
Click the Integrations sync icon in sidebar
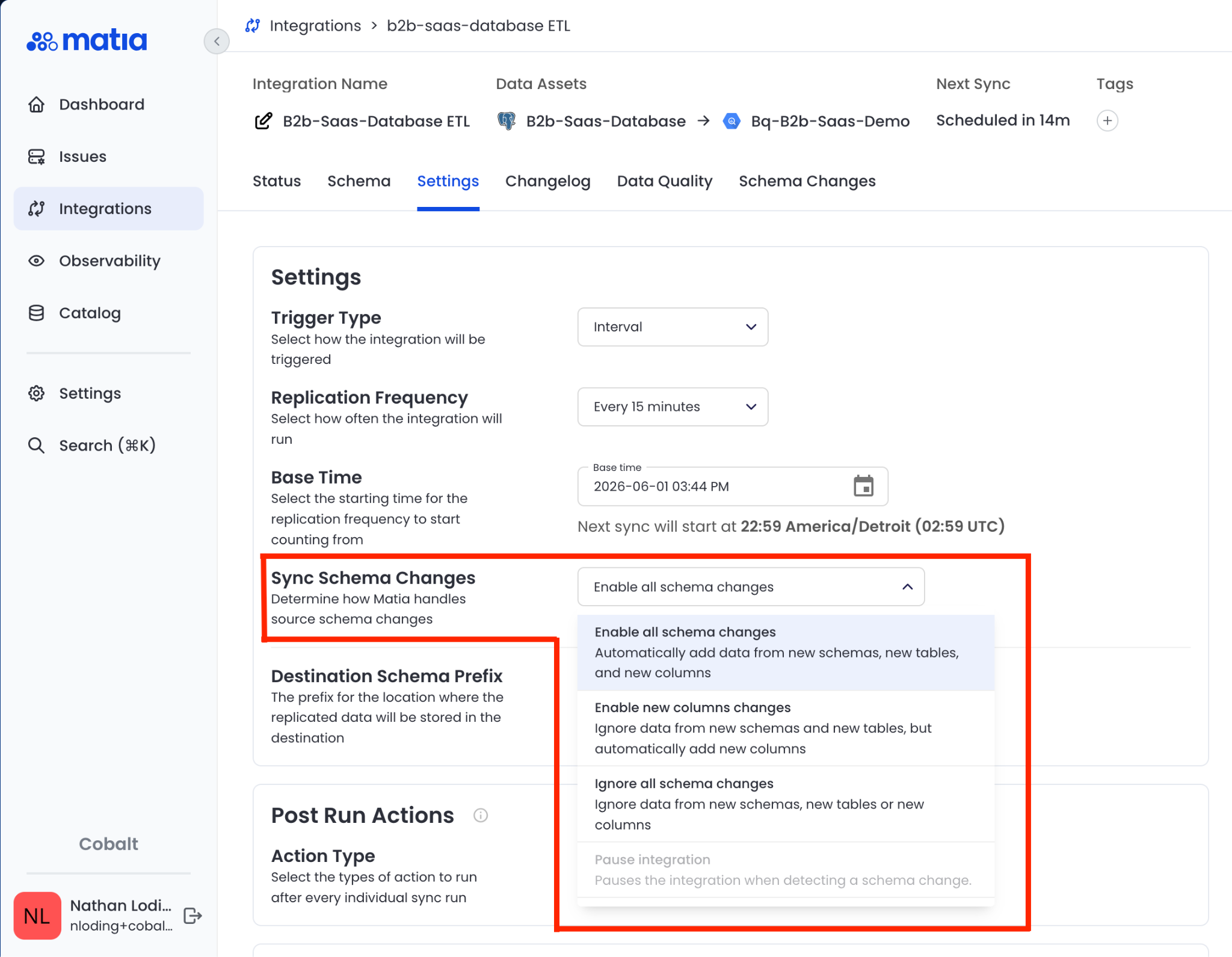click(37, 209)
